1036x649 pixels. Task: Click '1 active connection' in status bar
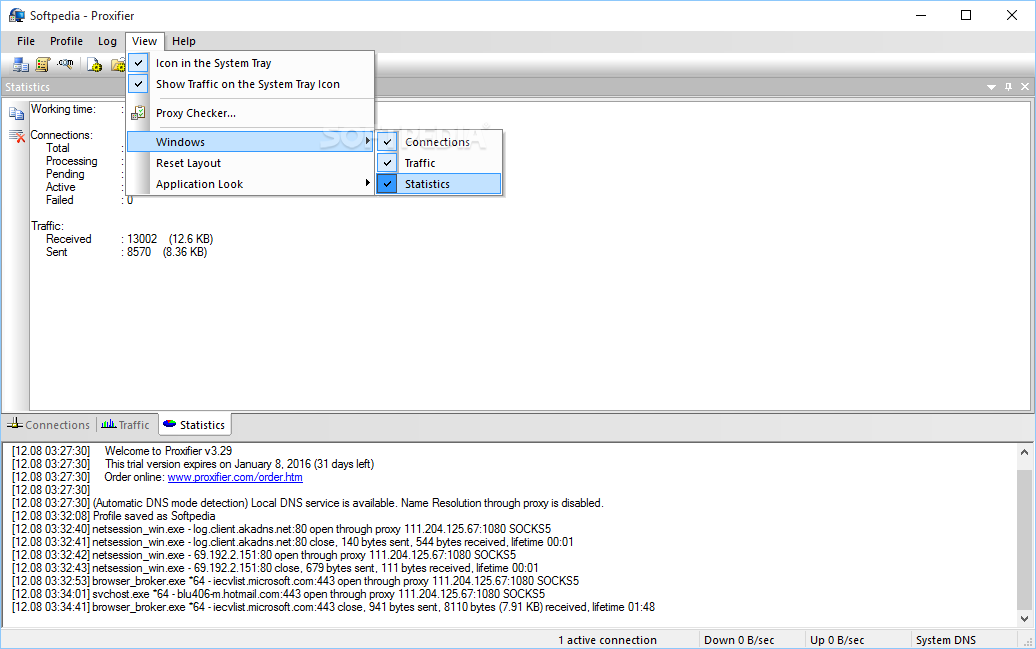607,640
